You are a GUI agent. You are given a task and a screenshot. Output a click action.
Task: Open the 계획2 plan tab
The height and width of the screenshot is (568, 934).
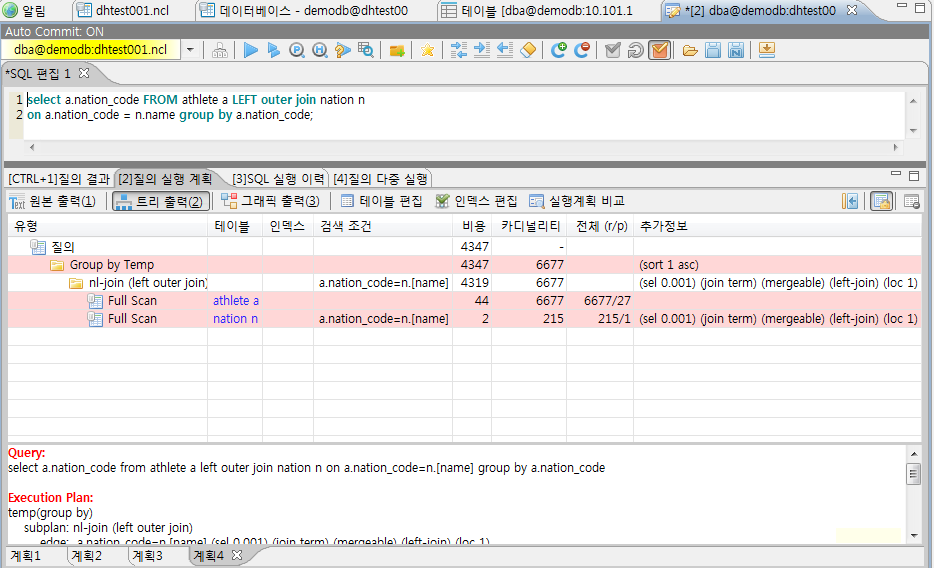86,555
